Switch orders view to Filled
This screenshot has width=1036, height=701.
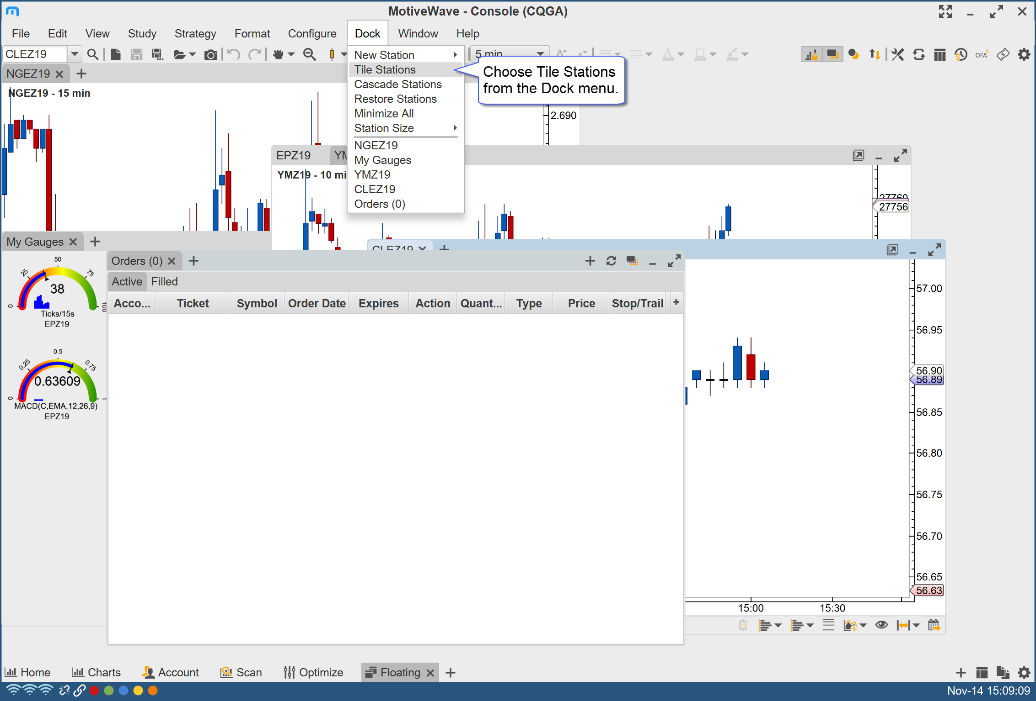(x=164, y=282)
